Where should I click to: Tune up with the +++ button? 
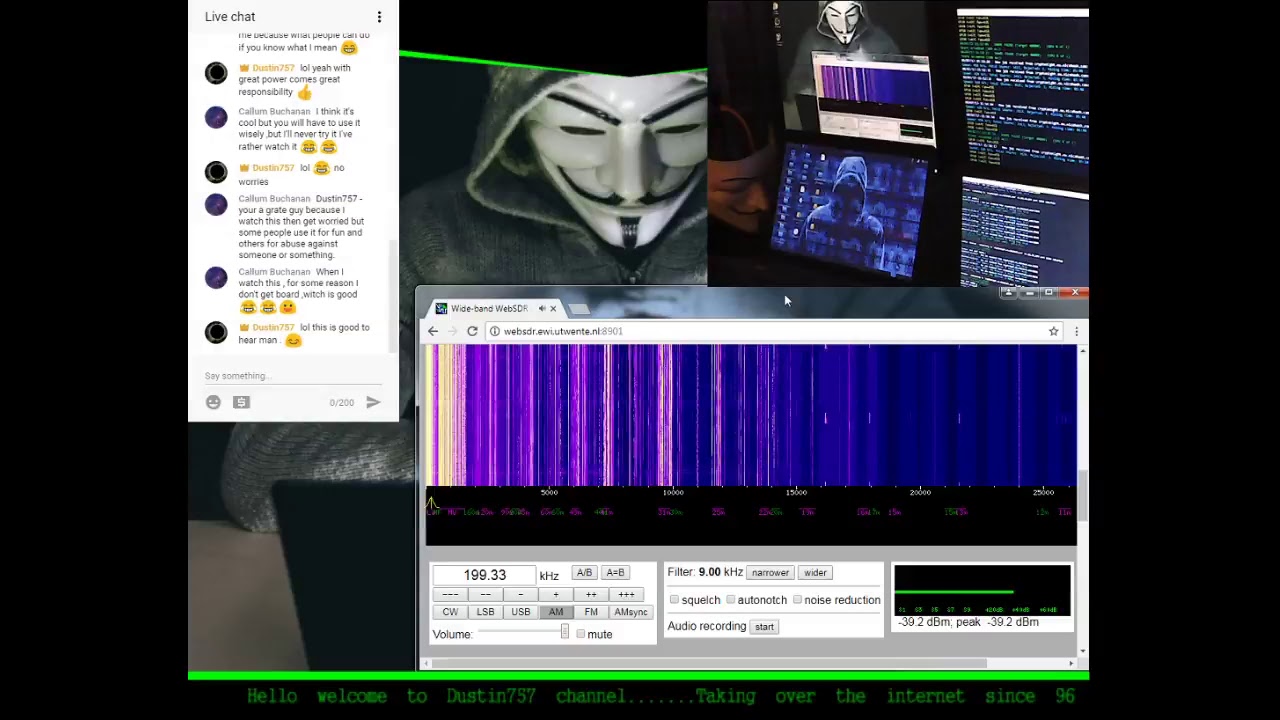[x=626, y=595]
